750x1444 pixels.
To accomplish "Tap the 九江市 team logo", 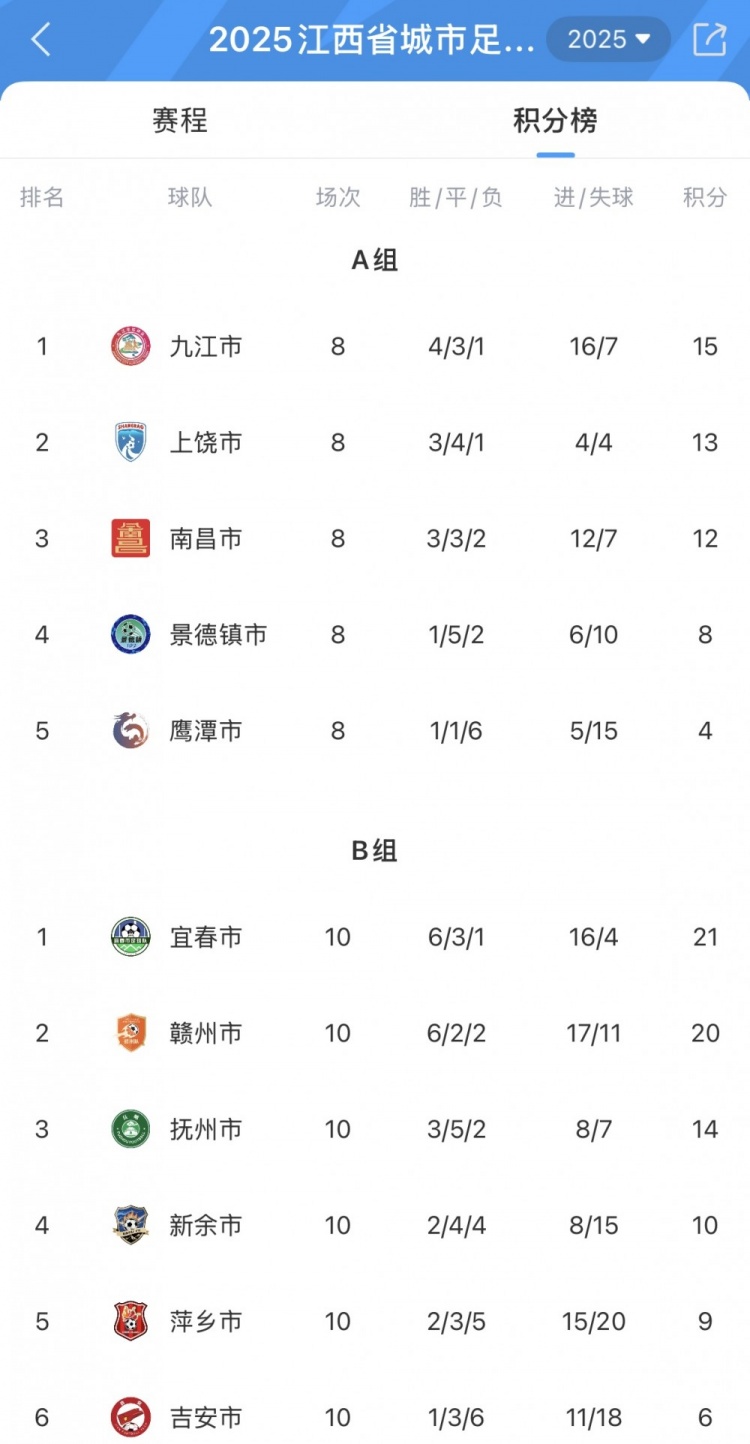I will tap(131, 347).
